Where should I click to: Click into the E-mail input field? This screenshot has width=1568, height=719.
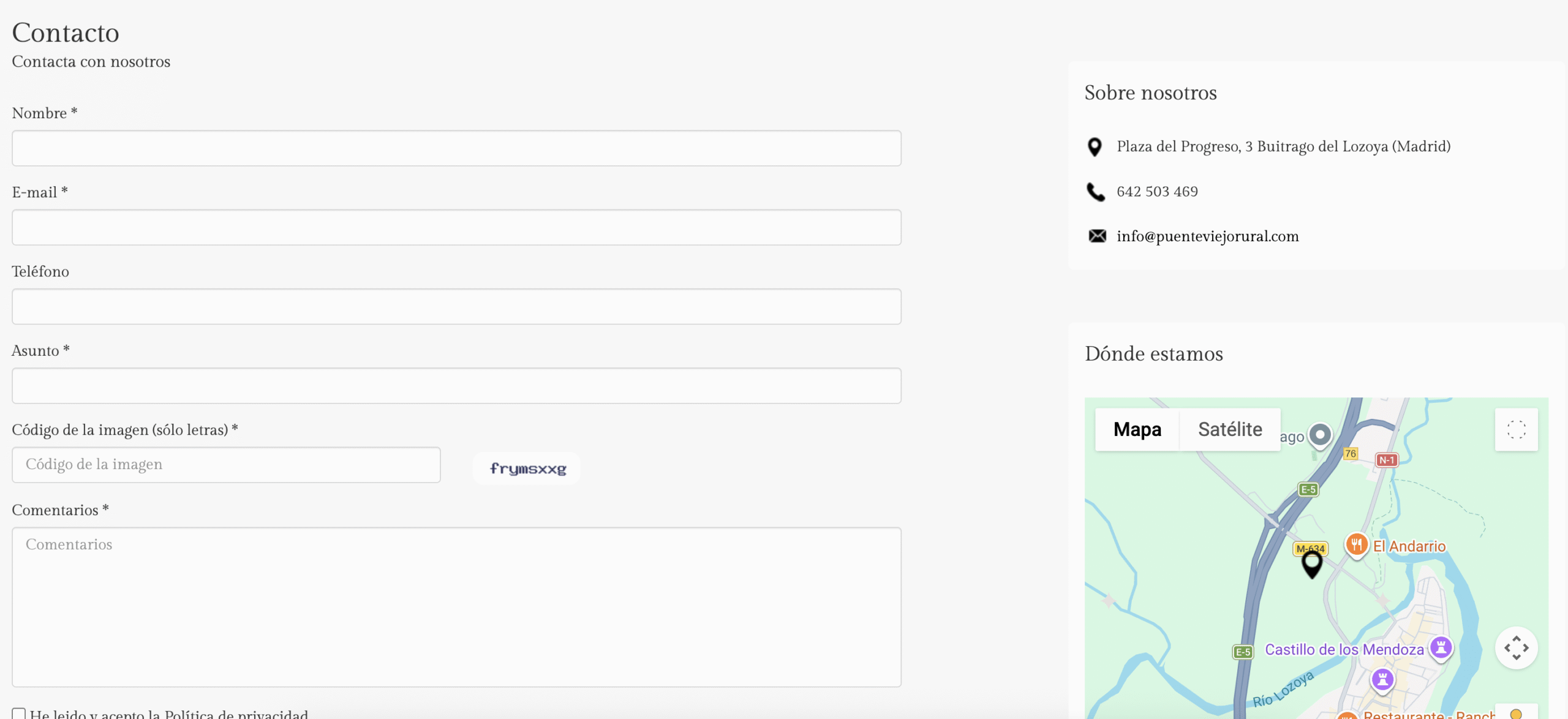tap(456, 227)
